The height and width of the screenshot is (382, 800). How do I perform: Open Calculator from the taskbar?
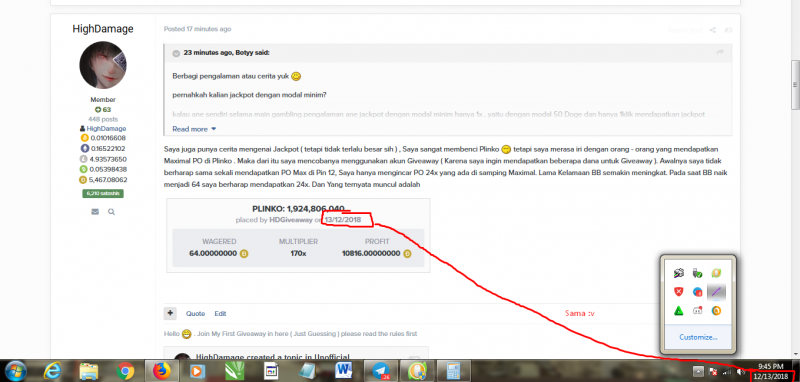tap(453, 371)
